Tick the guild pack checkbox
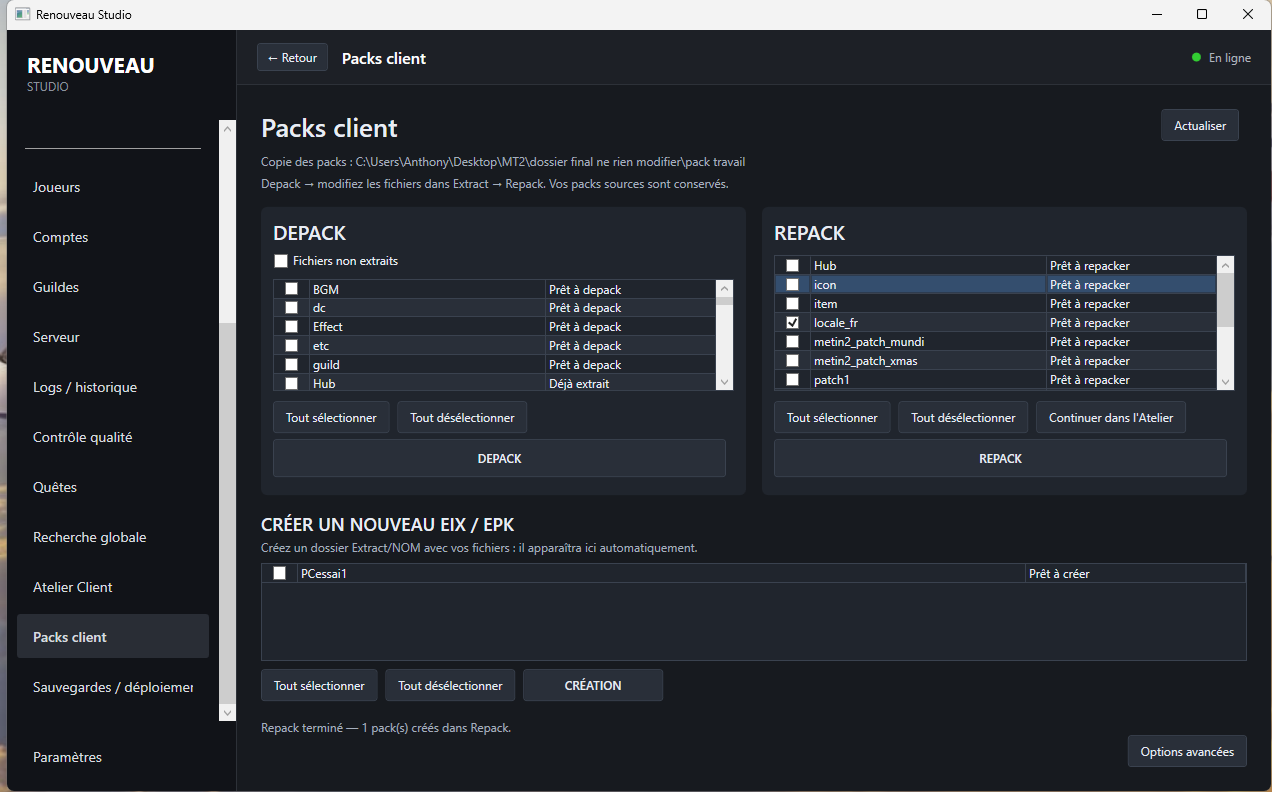This screenshot has height=792, width=1272. point(292,365)
